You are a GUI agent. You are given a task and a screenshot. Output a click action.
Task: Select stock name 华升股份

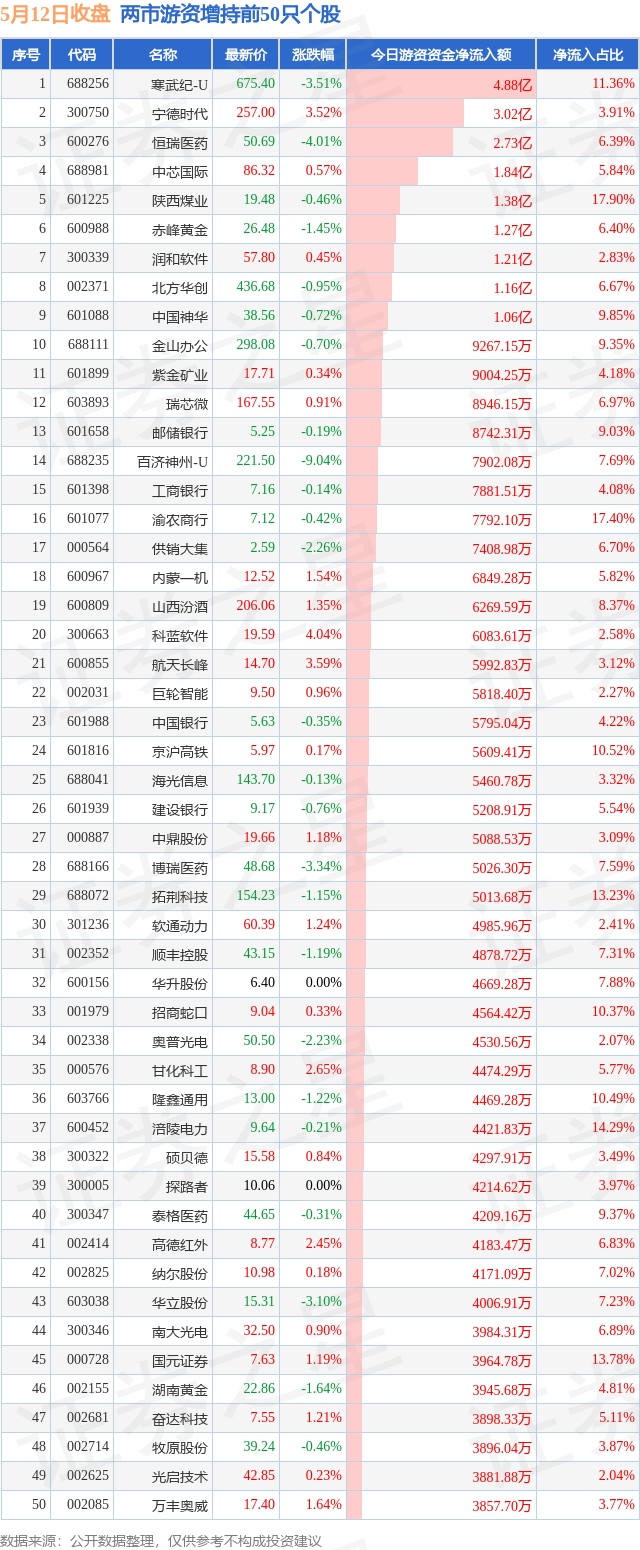click(179, 983)
